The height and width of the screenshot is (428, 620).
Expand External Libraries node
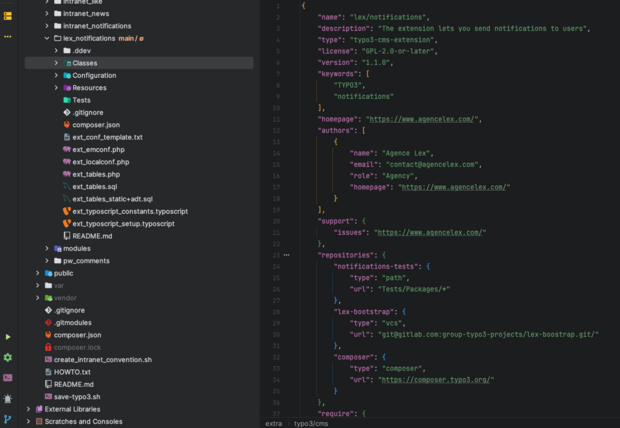(x=28, y=409)
